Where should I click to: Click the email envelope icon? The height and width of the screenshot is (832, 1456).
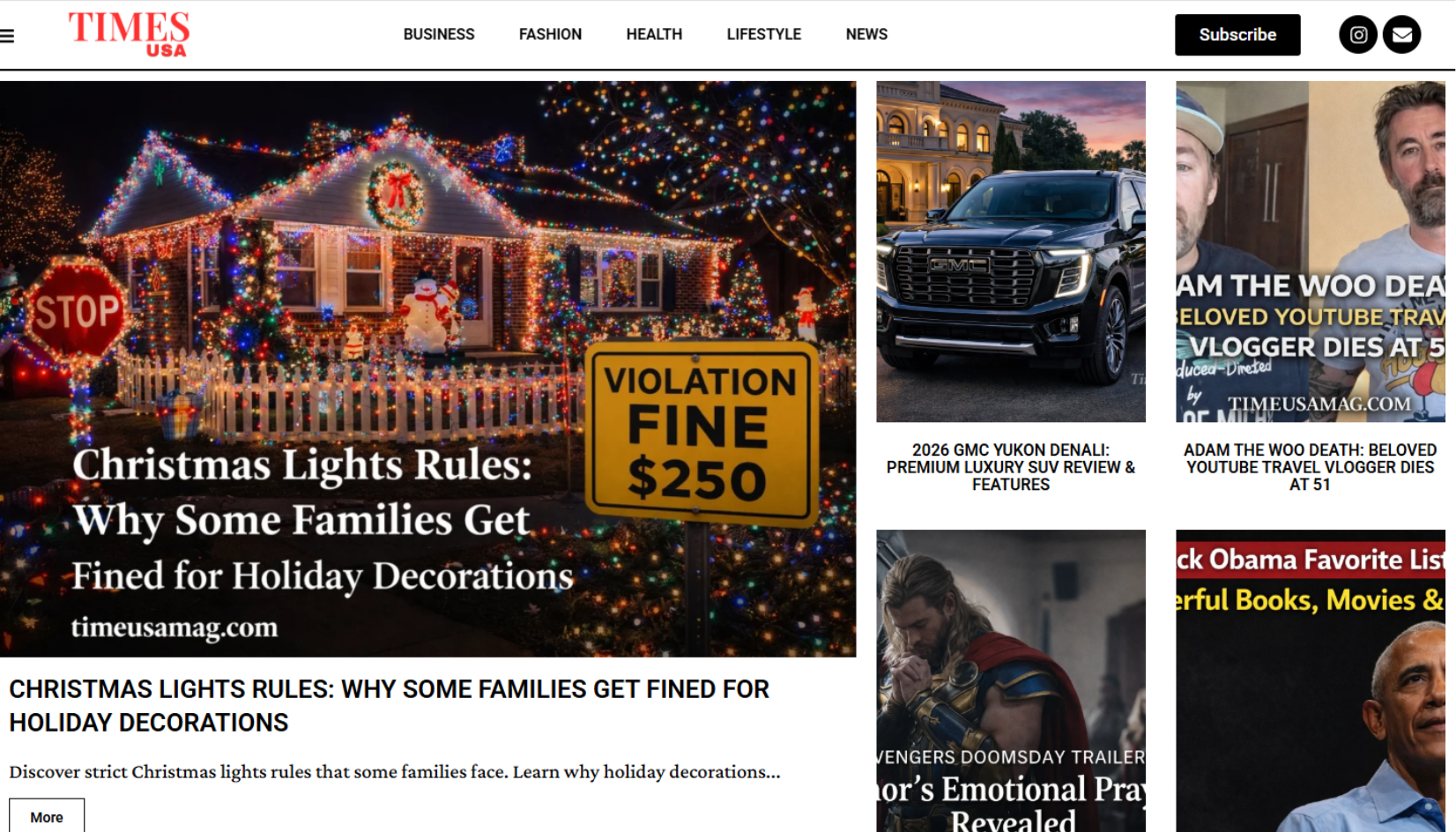1401,34
